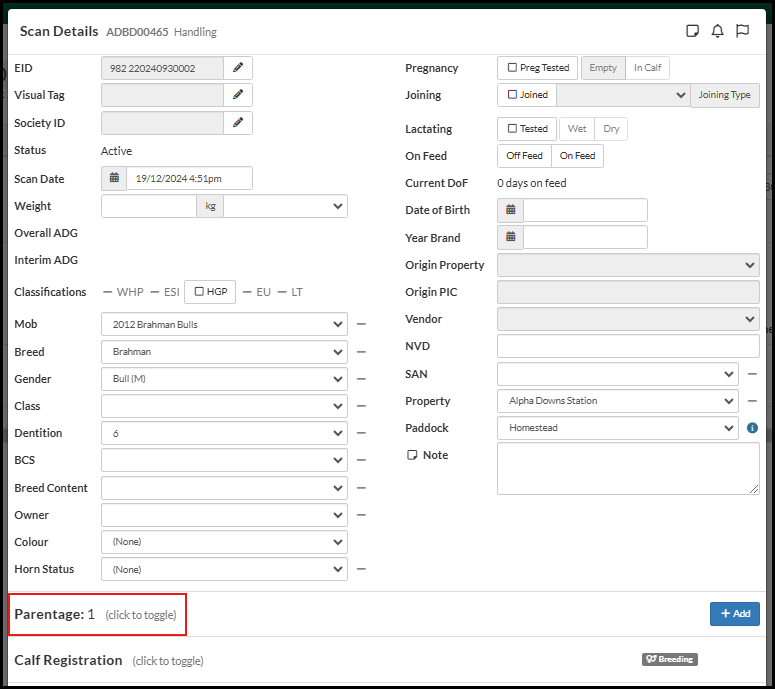The height and width of the screenshot is (689, 775).
Task: Select the Empty pregnancy button
Action: (x=603, y=68)
